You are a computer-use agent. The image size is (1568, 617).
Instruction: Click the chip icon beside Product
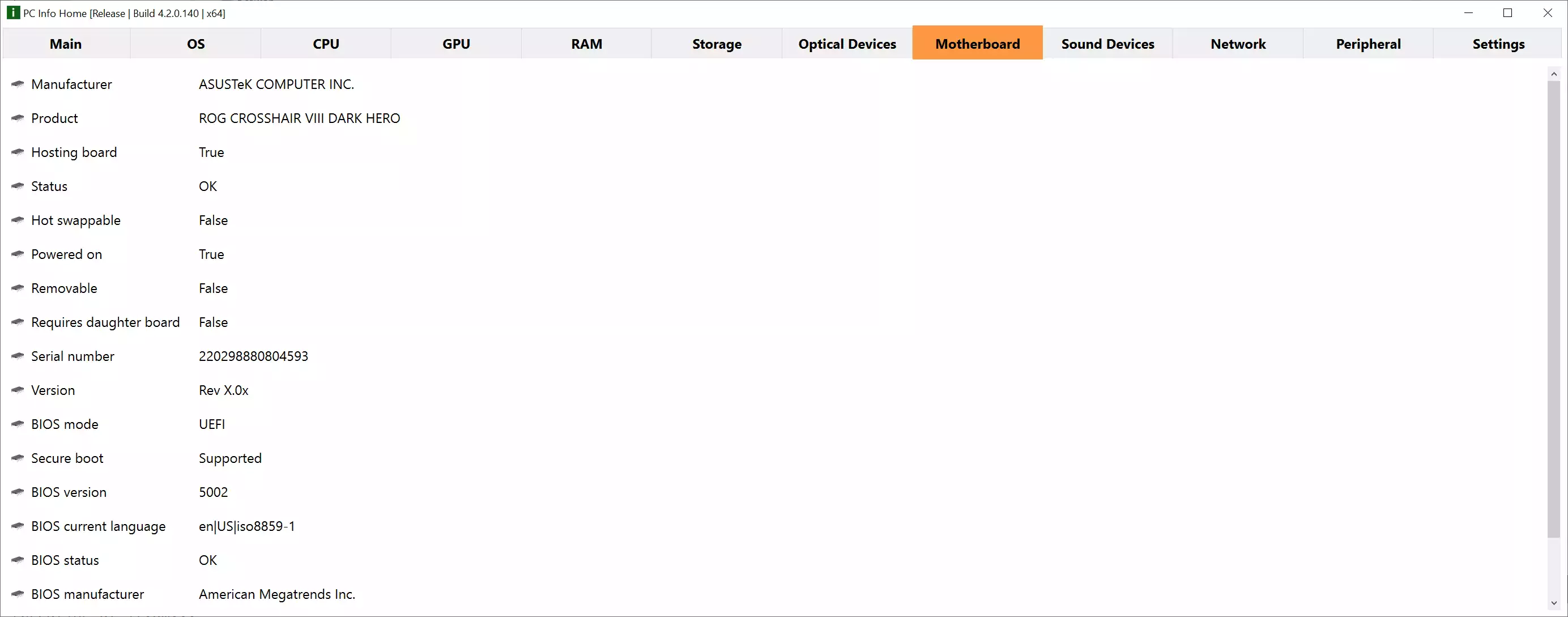(x=18, y=118)
